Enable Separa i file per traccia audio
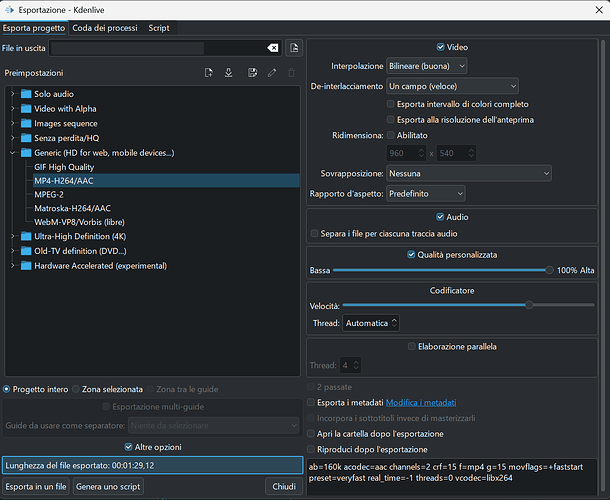The width and height of the screenshot is (610, 500). point(314,233)
